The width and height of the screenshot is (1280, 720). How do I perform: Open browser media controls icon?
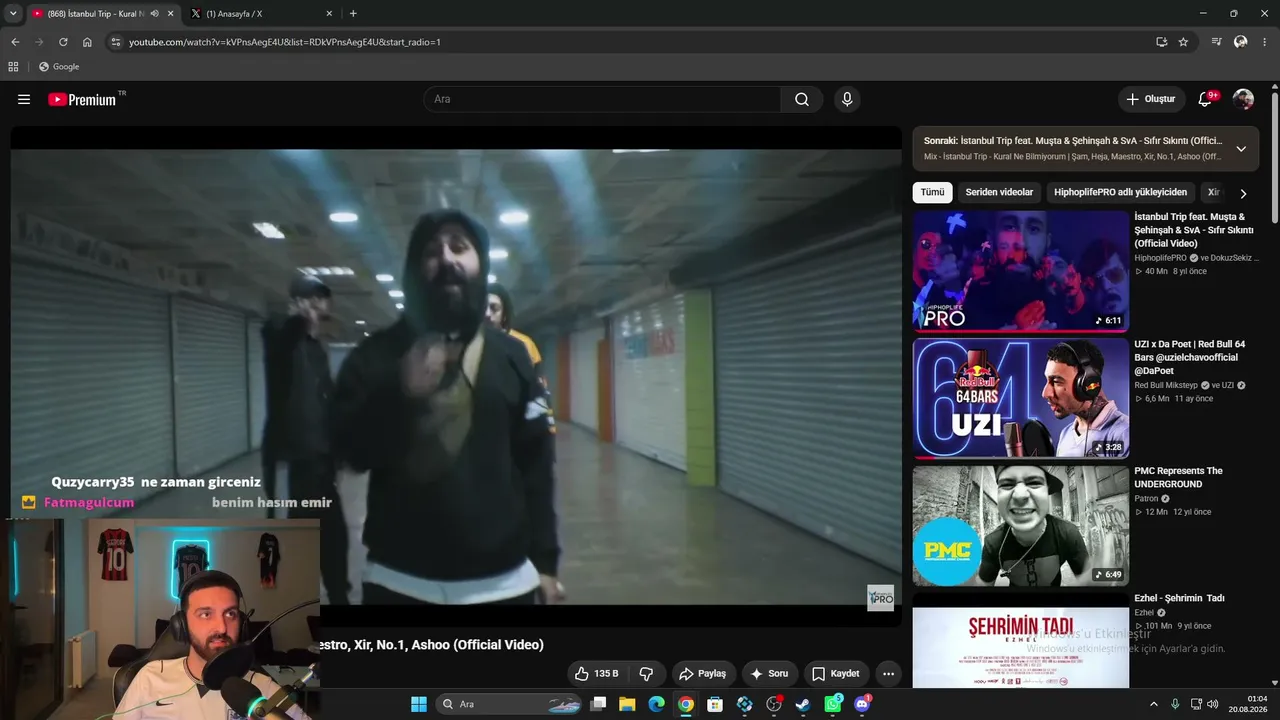click(x=1216, y=42)
